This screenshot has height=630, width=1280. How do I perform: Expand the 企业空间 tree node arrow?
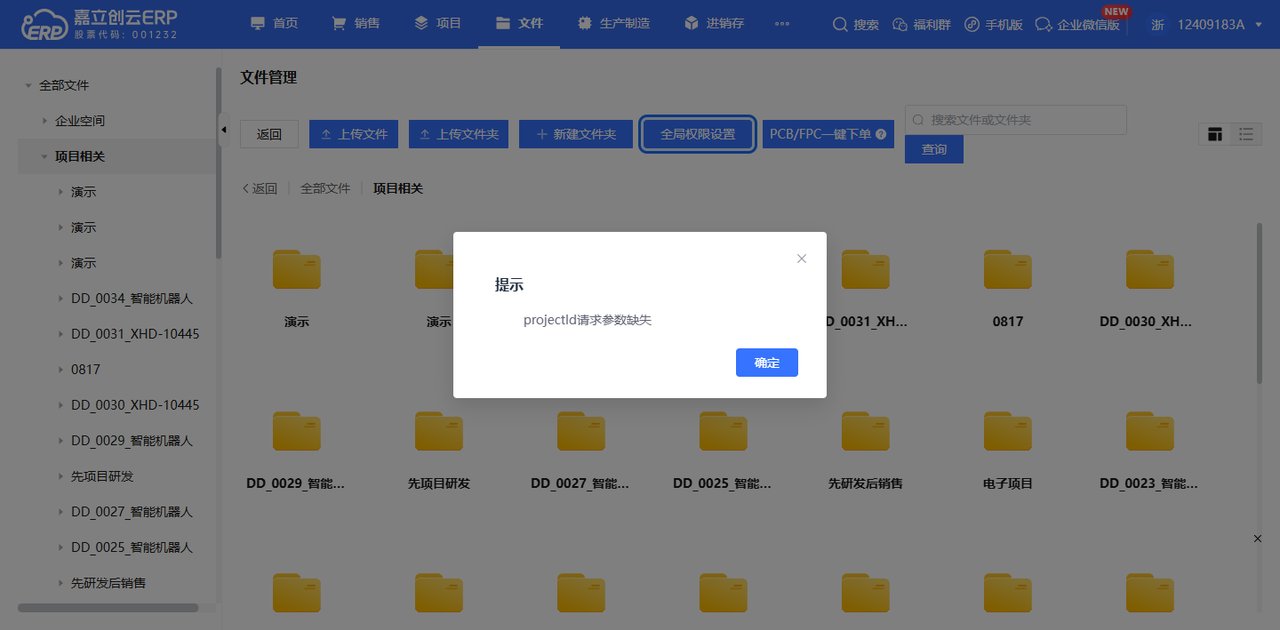tap(44, 121)
